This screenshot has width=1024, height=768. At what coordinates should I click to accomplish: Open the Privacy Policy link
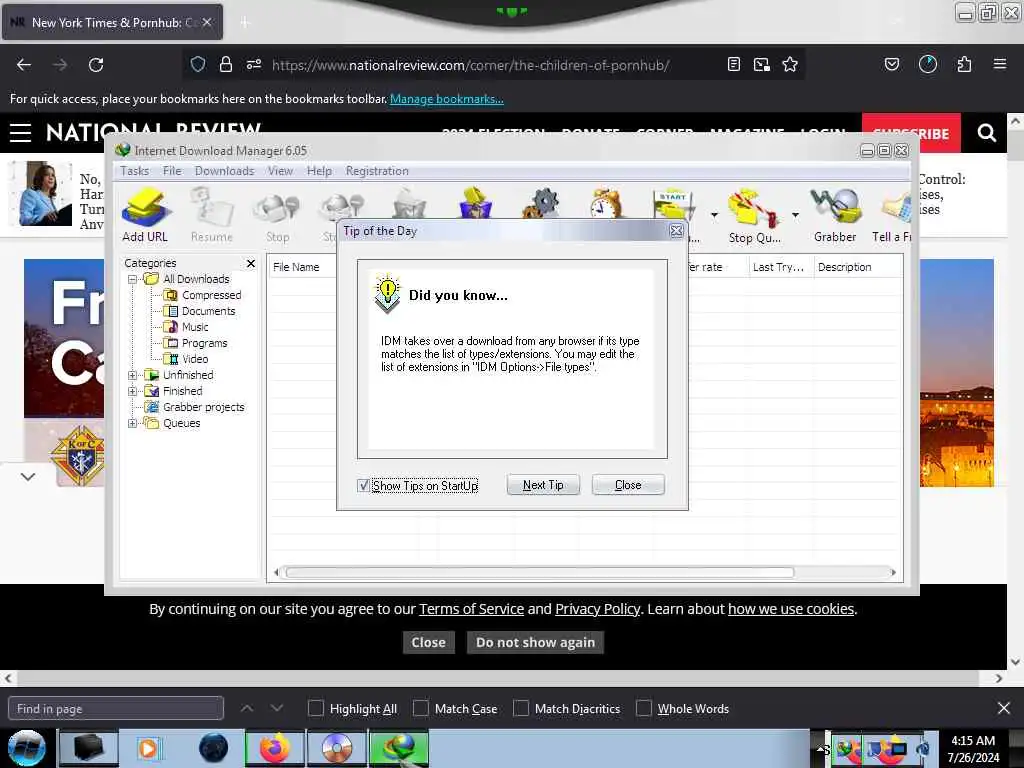point(598,609)
